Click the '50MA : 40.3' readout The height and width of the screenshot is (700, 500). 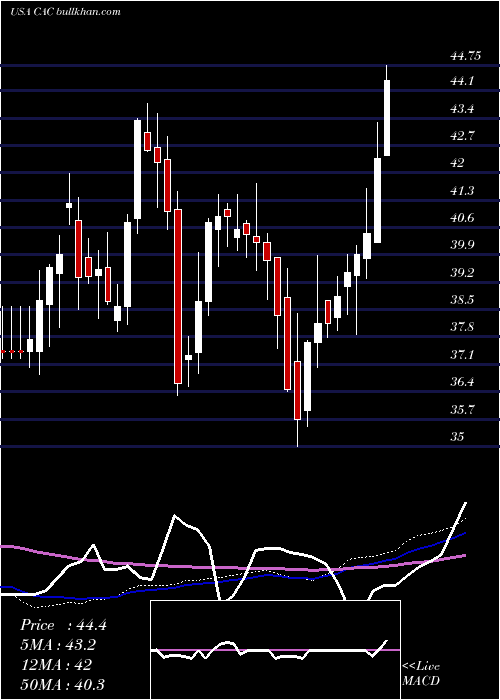click(x=62, y=684)
